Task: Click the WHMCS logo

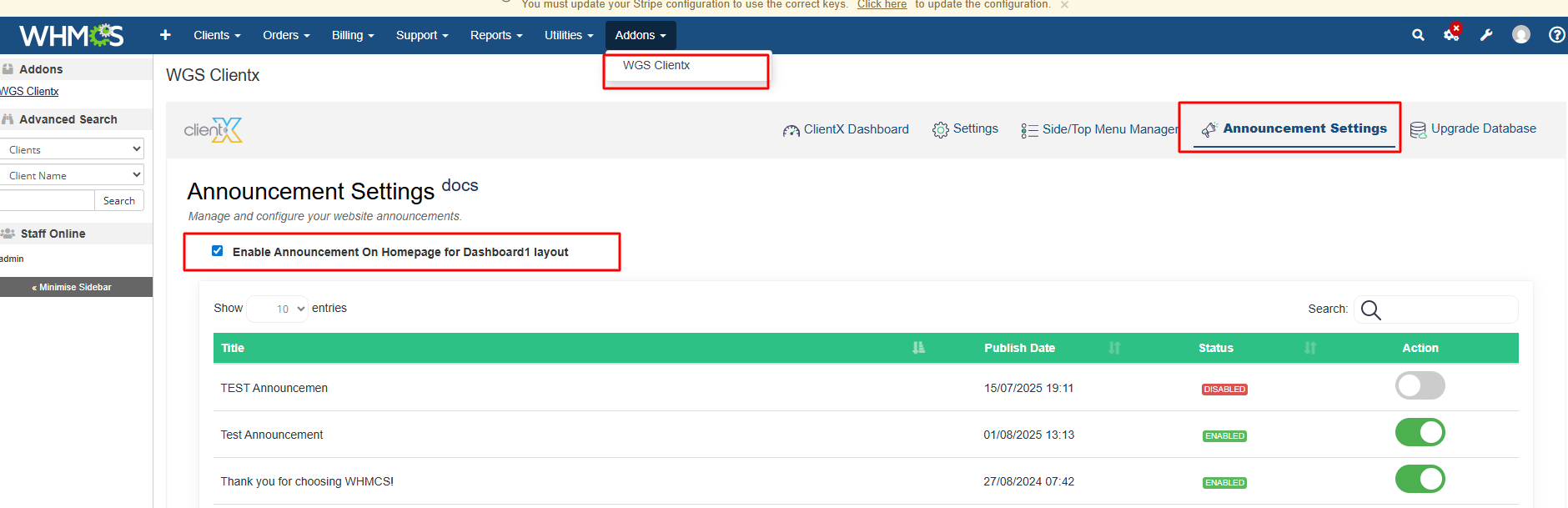Action: pyautogui.click(x=71, y=35)
